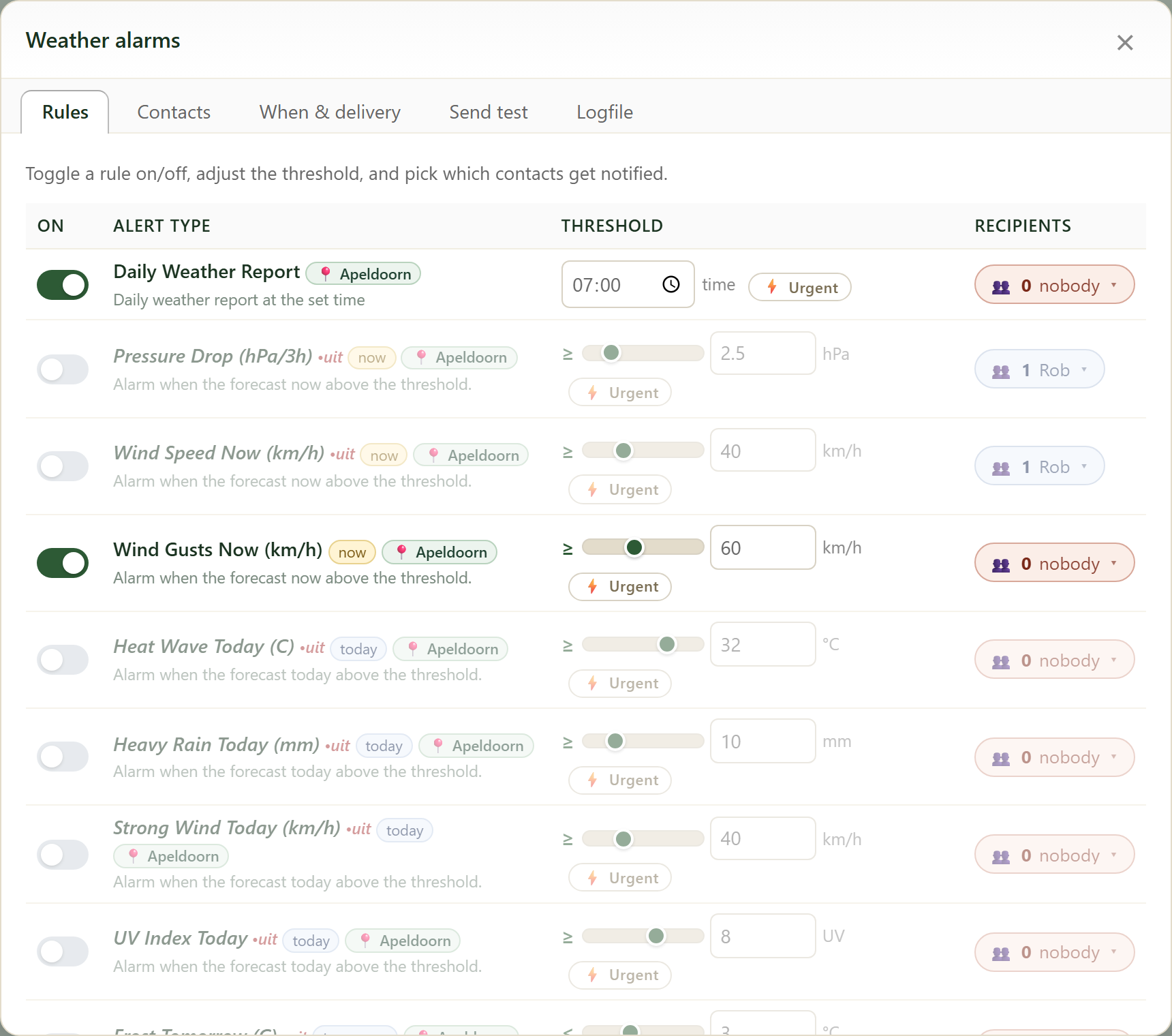Adjust the Wind Gusts Now threshold slider
The image size is (1172, 1036).
point(643,547)
